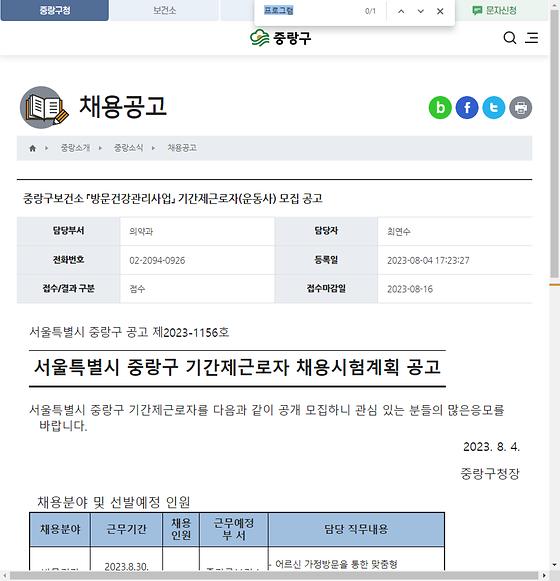Click the department value 의약과
Viewport: 560px width, 581px height.
click(141, 232)
